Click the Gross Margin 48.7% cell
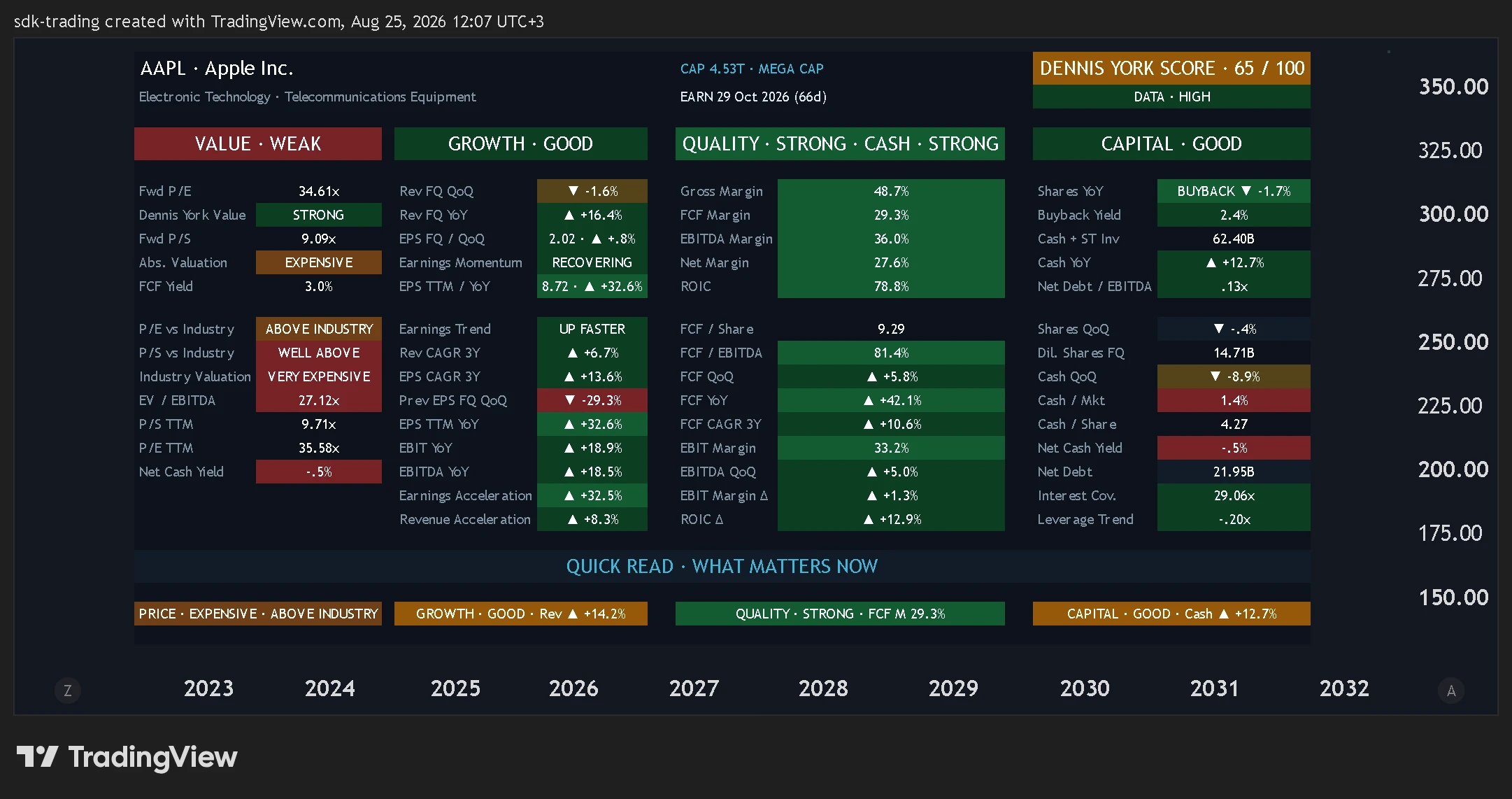Screen dimensions: 1512x799 [891, 191]
